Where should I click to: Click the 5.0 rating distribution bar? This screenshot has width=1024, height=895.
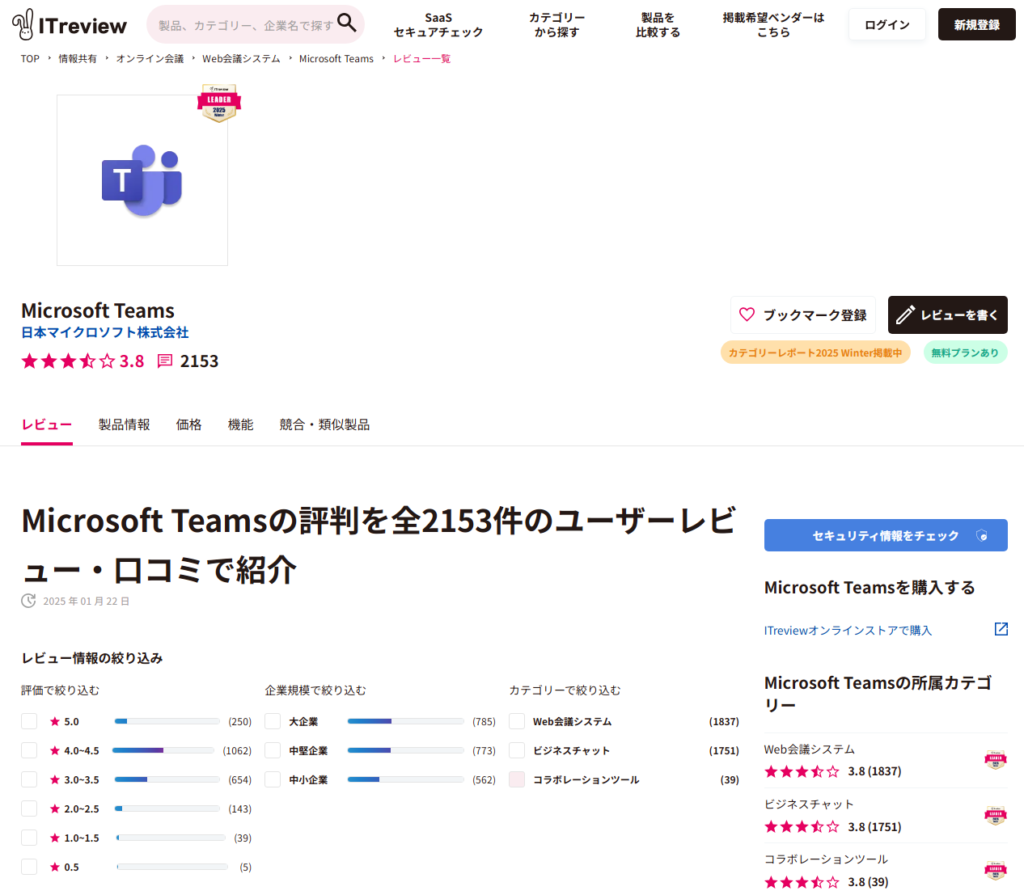tap(167, 721)
